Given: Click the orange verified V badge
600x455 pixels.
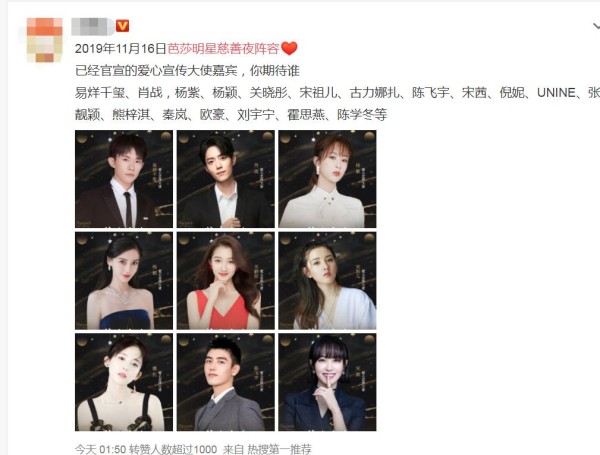Looking at the screenshot, I should click(x=122, y=26).
